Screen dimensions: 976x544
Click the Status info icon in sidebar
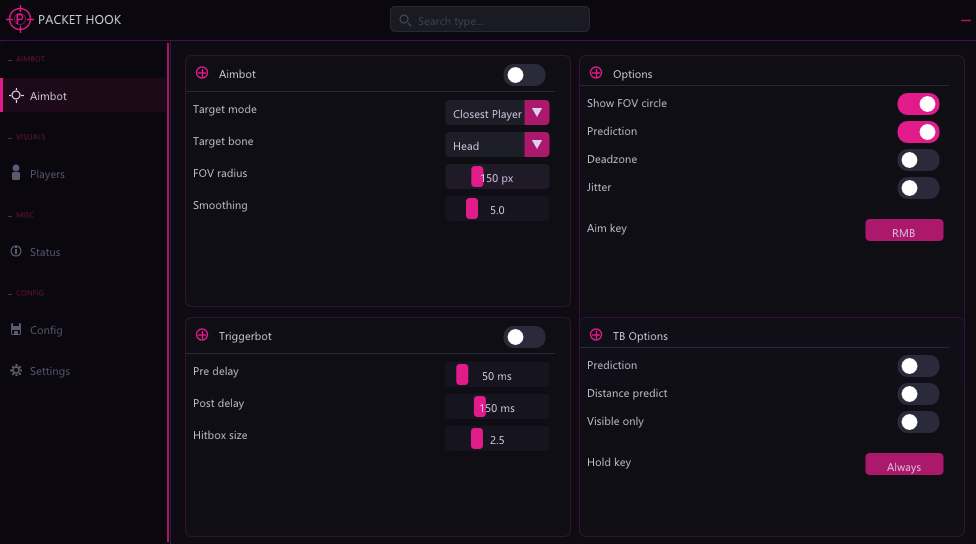pos(16,251)
